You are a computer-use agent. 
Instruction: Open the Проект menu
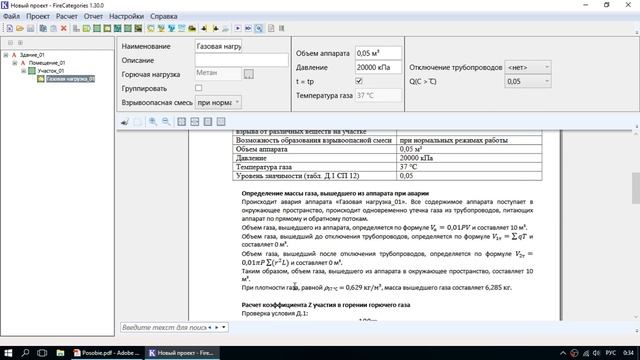38,16
